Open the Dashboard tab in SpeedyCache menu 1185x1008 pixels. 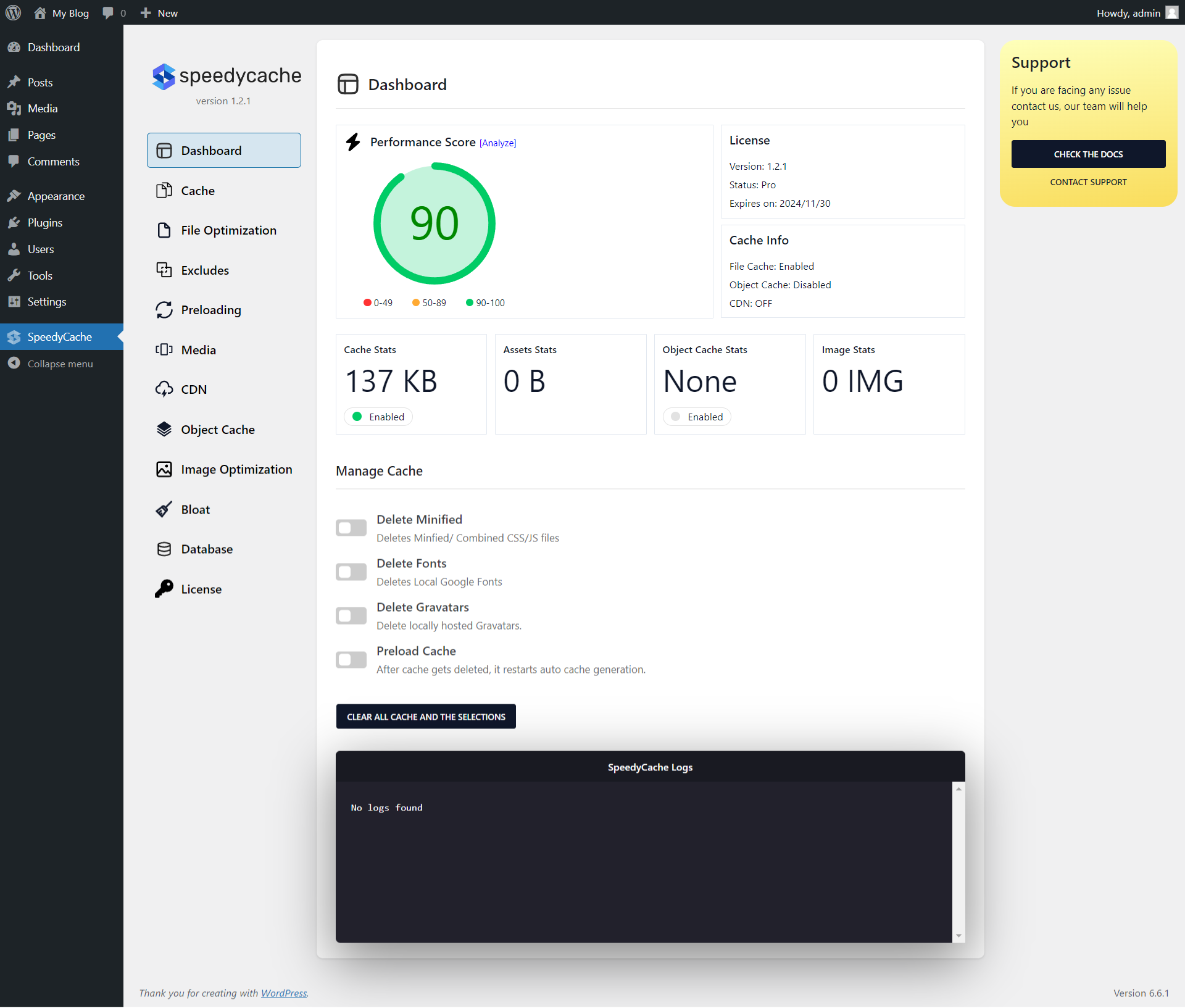coord(224,151)
